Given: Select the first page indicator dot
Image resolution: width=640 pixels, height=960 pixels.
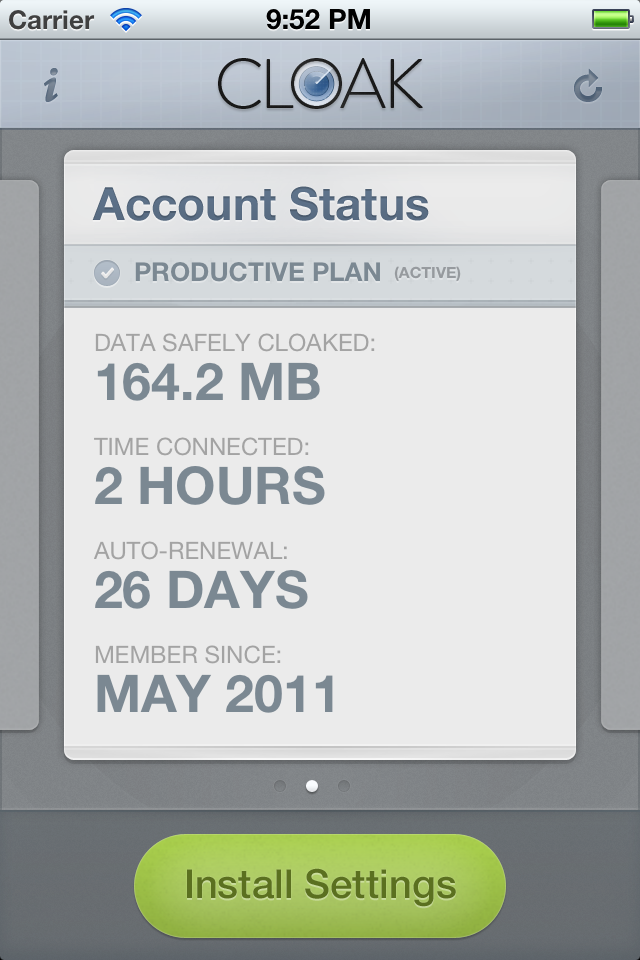Looking at the screenshot, I should (280, 786).
